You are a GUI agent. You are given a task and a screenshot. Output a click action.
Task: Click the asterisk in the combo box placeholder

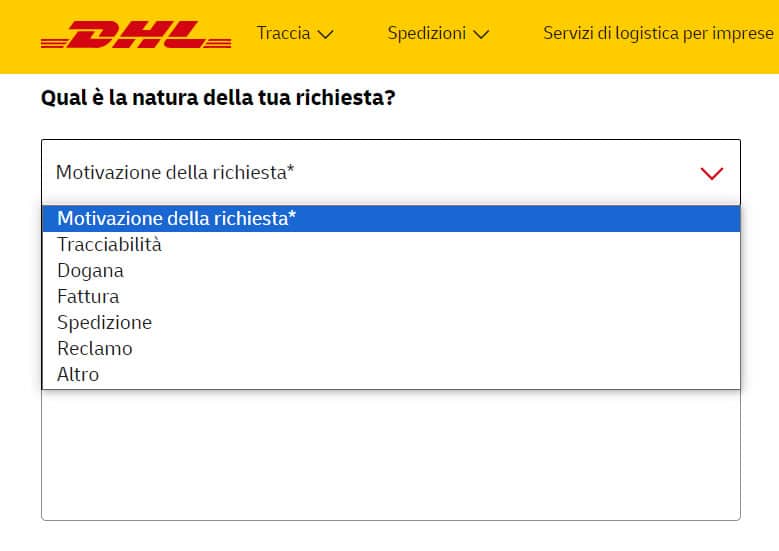tap(290, 172)
